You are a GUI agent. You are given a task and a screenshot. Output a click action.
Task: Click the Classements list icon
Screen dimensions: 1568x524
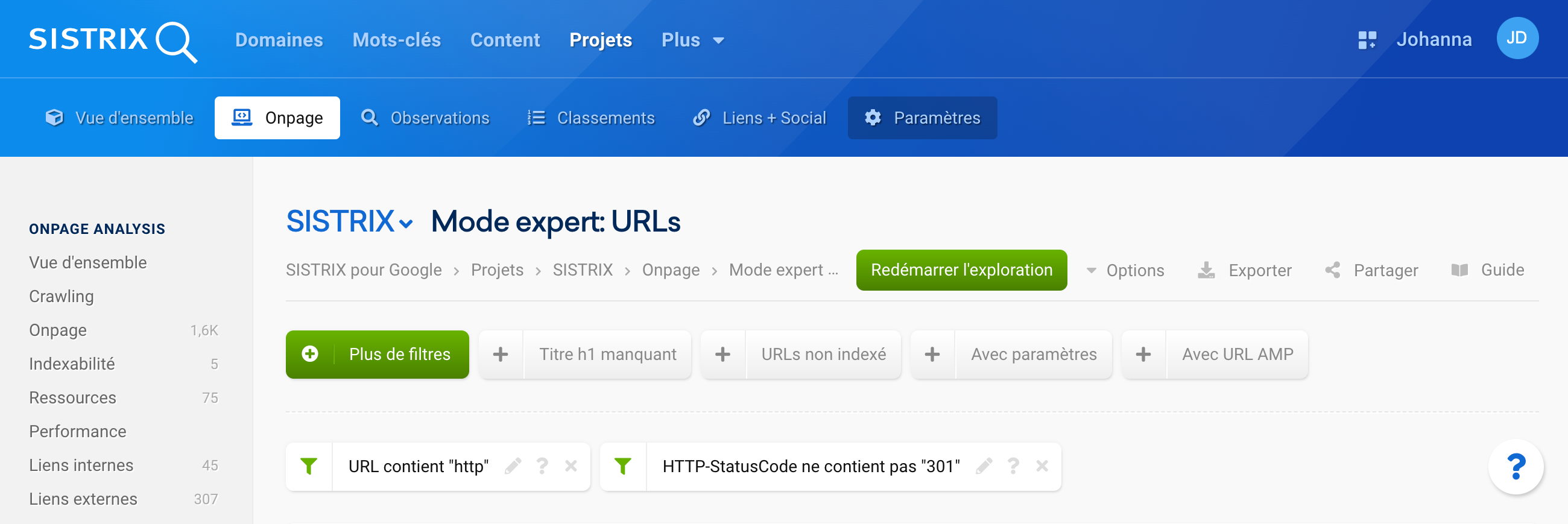pos(536,118)
